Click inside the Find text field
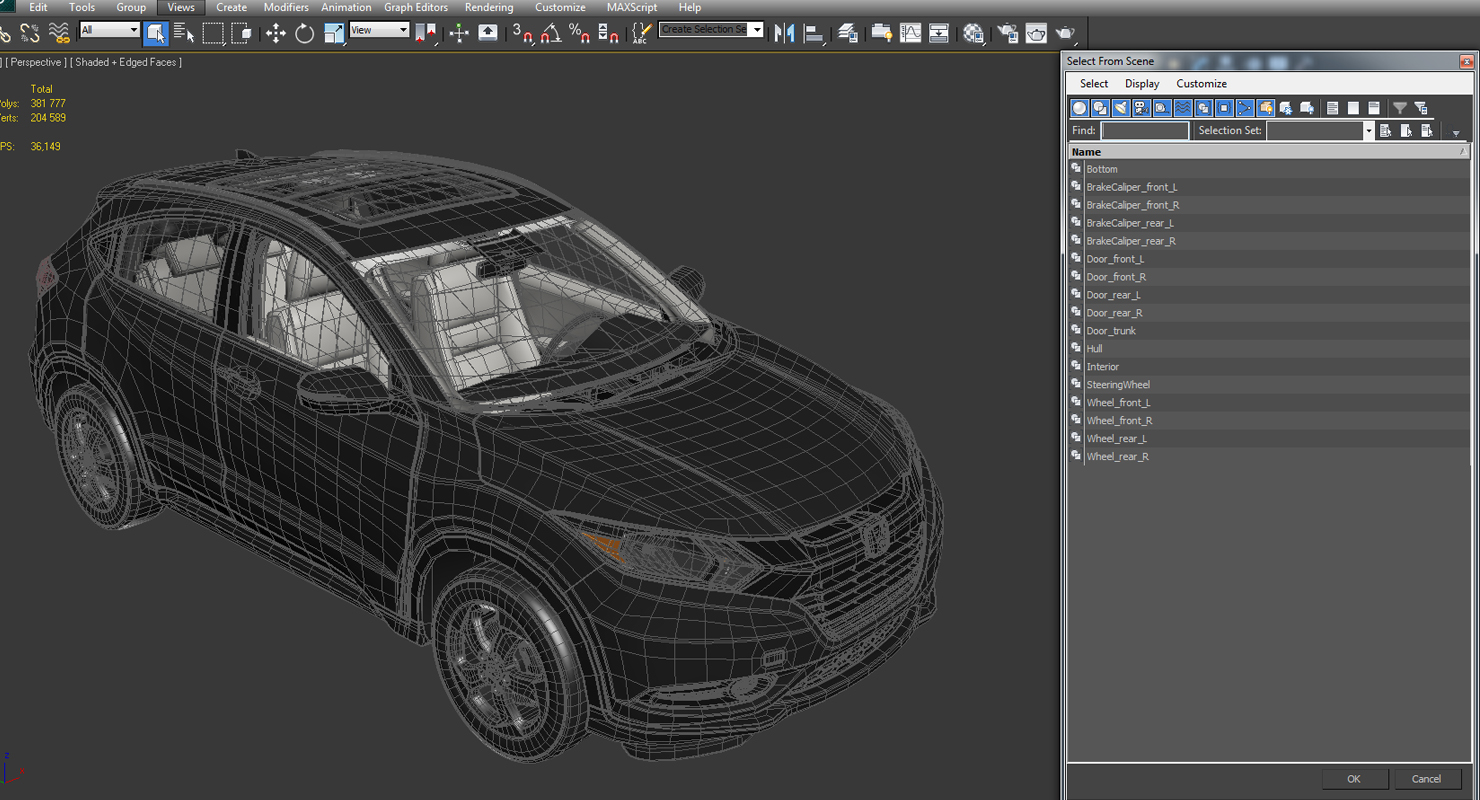1480x800 pixels. coord(1145,131)
